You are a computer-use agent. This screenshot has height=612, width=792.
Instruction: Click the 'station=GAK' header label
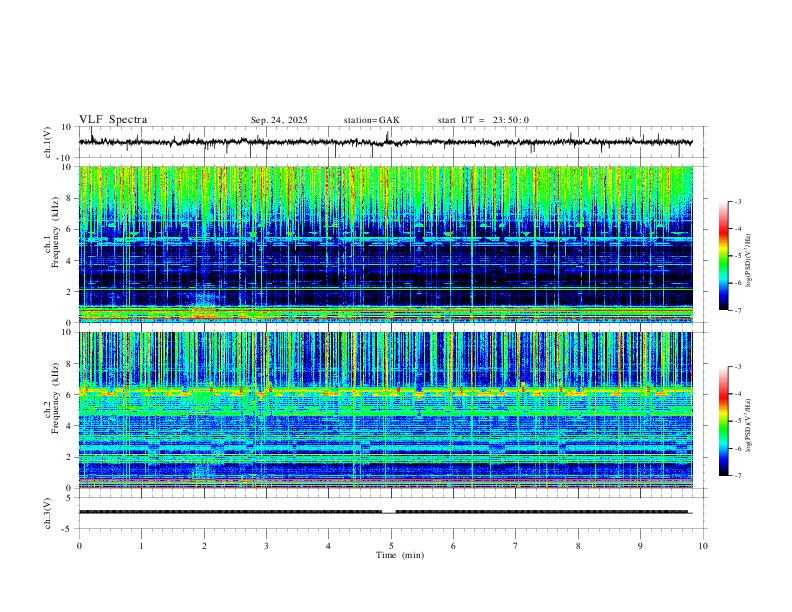point(371,120)
